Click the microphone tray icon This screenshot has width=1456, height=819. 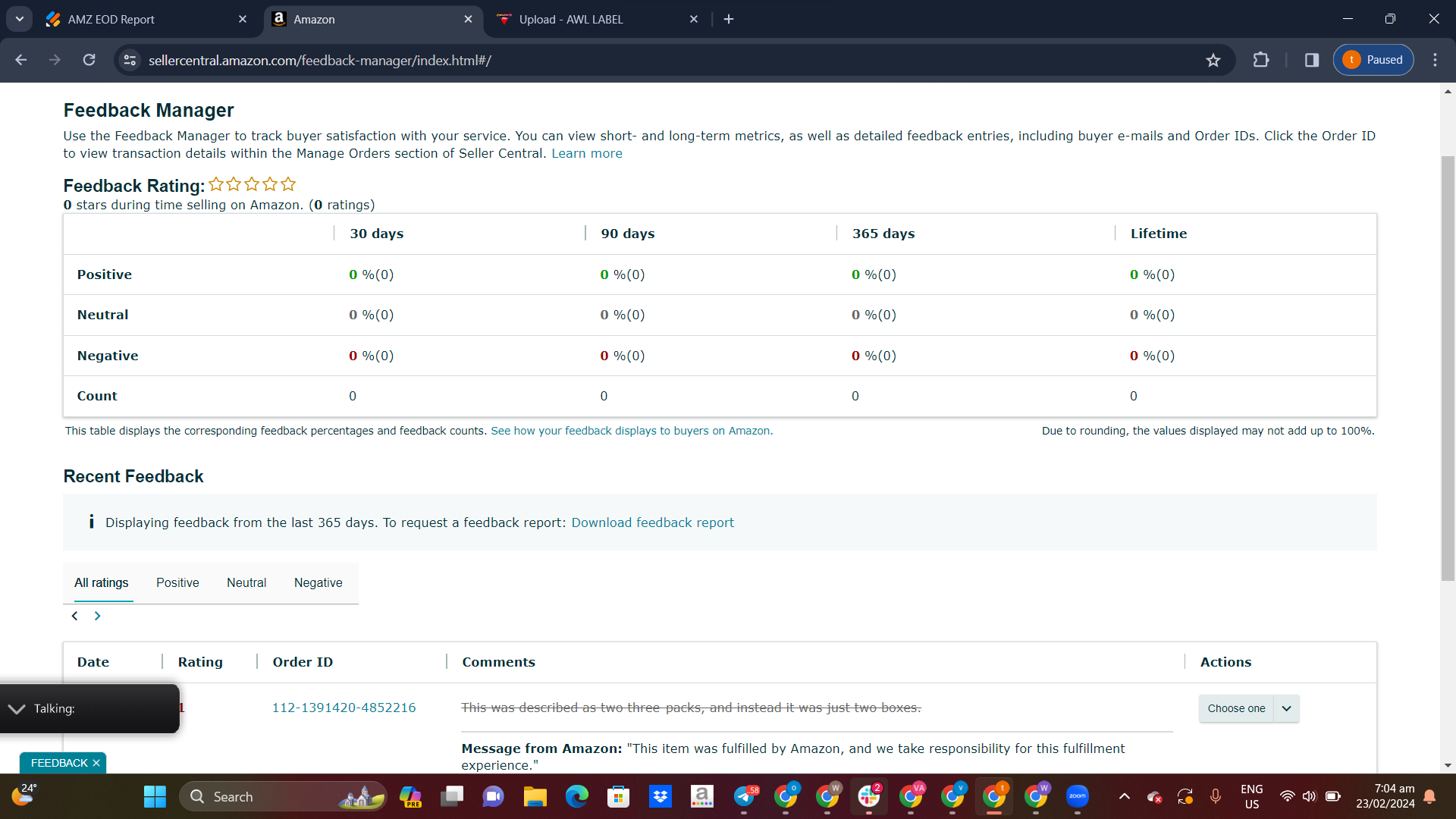[x=1216, y=796]
